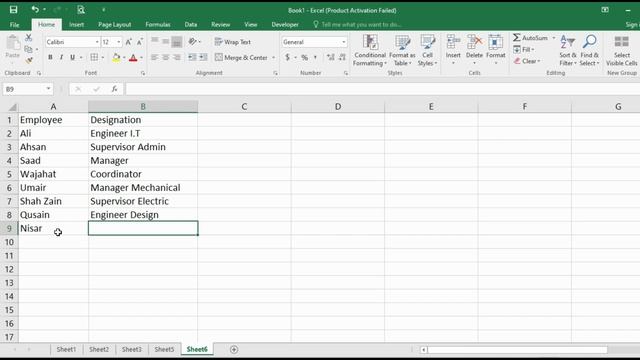640x360 pixels.
Task: Open Conditional Formatting icon
Action: click(370, 42)
